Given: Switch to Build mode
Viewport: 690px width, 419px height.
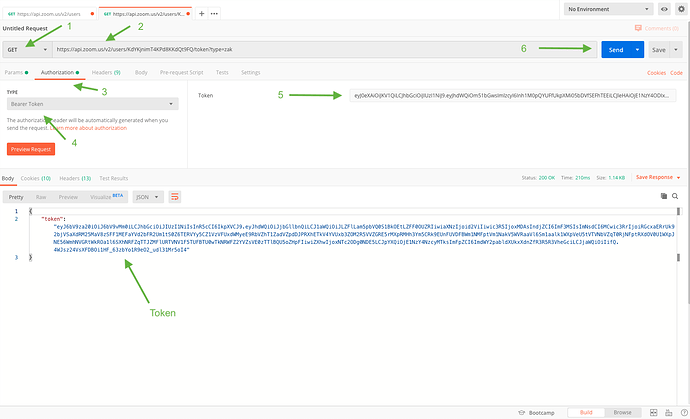Looking at the screenshot, I should tap(586, 413).
